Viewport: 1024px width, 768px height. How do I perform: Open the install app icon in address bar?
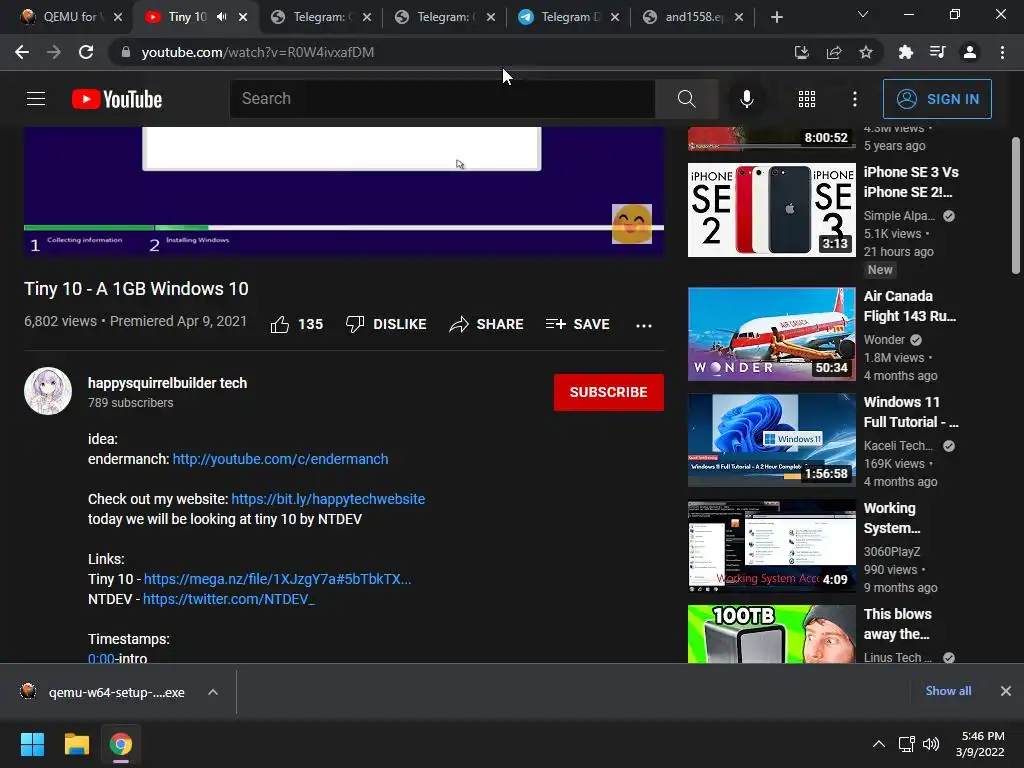click(x=801, y=52)
